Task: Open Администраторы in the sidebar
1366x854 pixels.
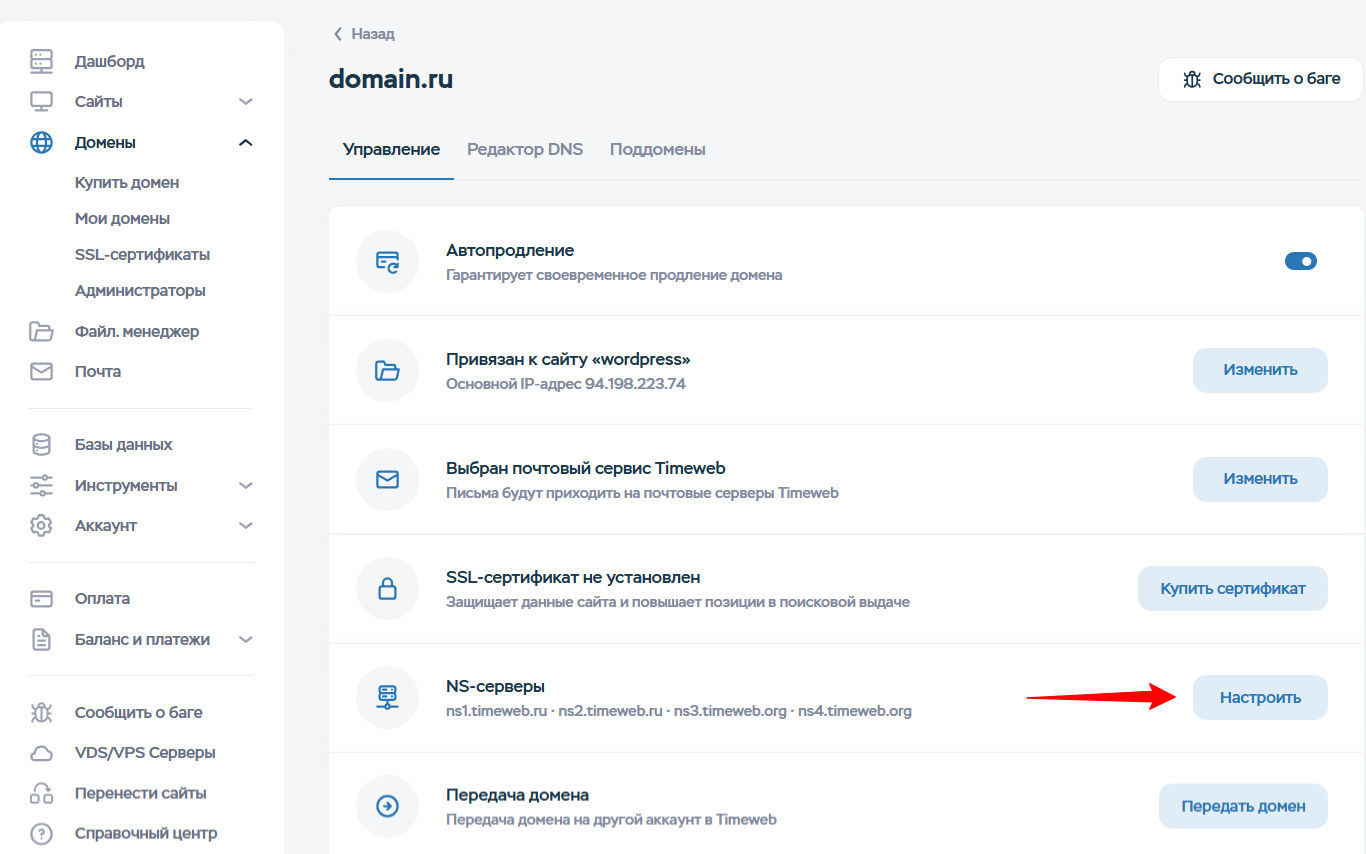Action: coord(140,291)
